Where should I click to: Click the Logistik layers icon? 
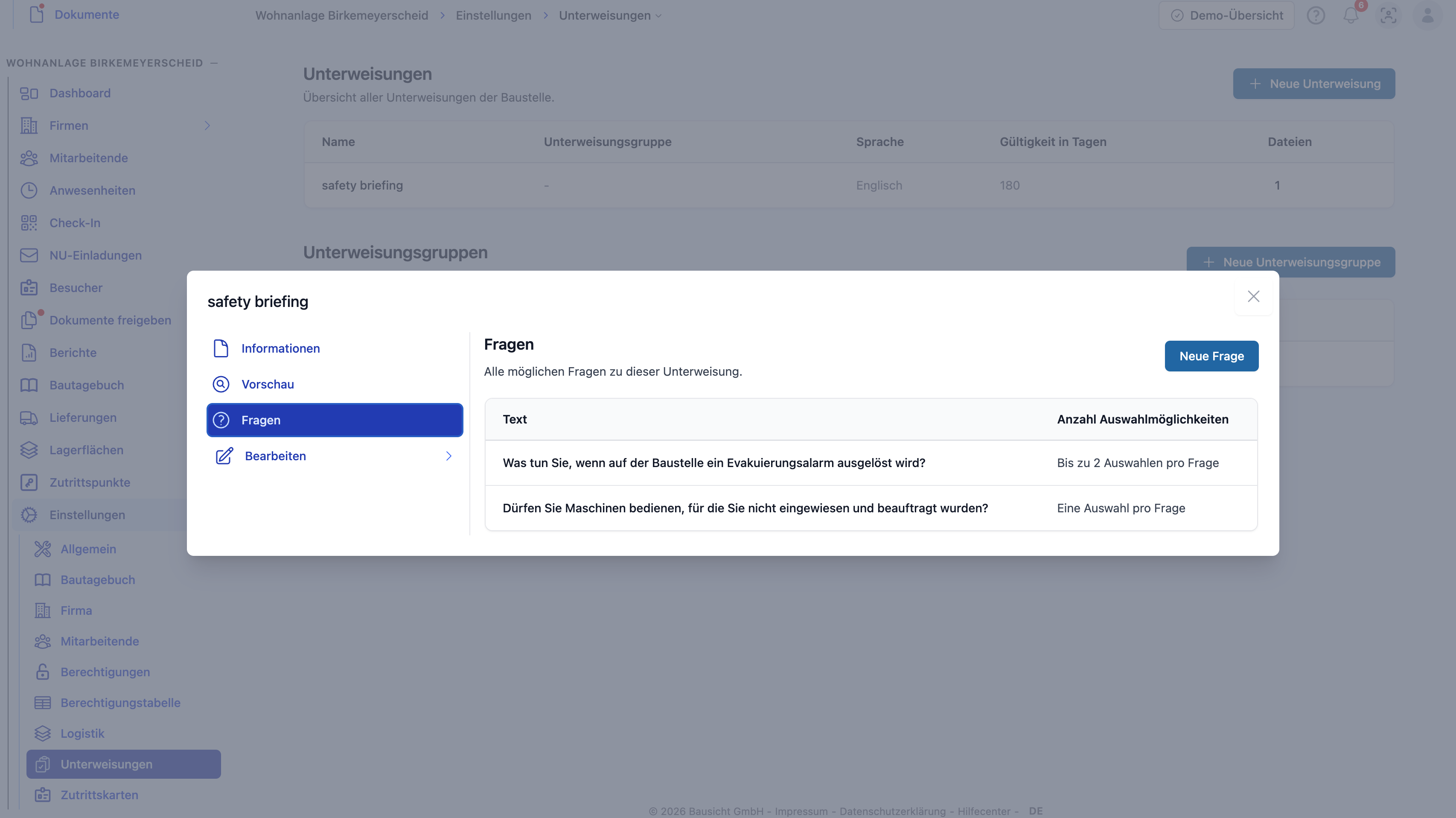point(42,734)
